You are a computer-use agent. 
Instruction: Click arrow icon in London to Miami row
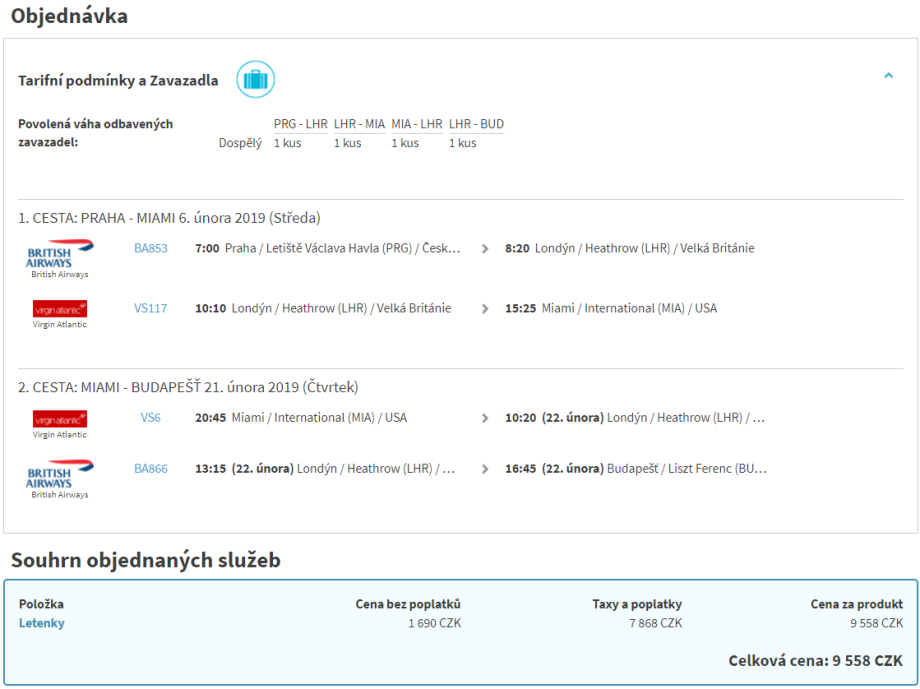pos(485,309)
